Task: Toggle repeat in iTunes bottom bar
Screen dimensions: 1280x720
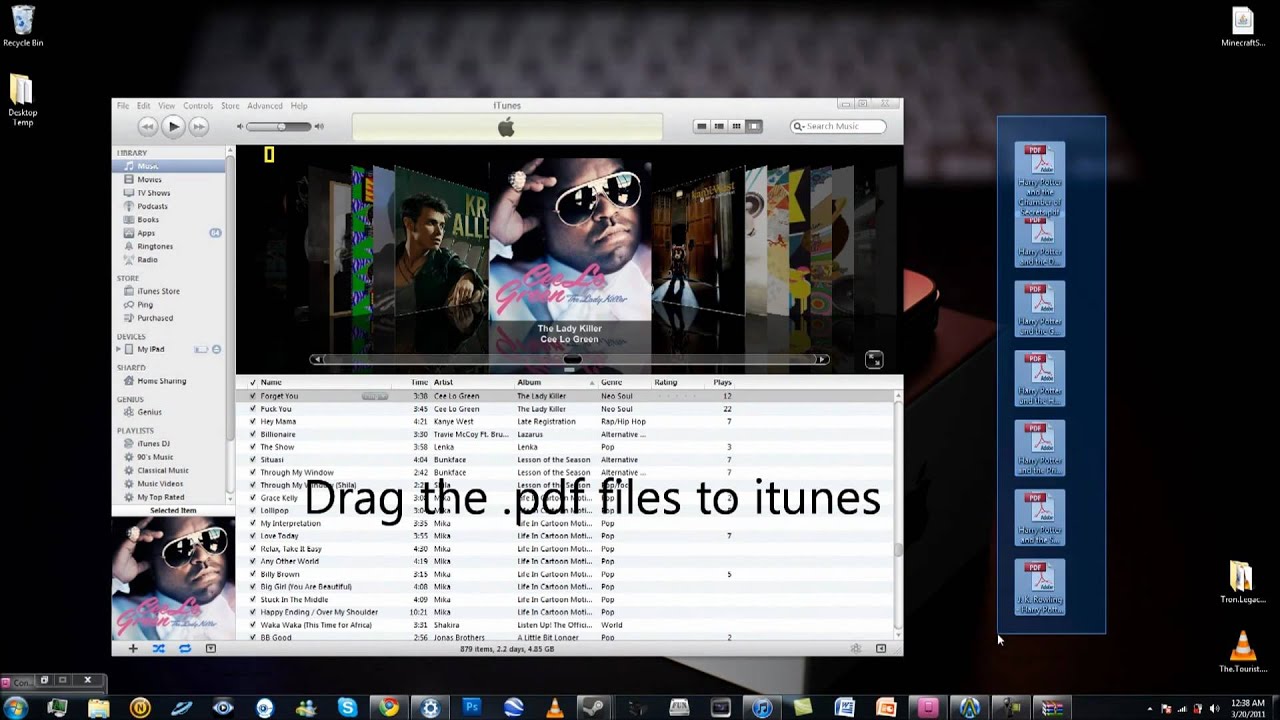Action: point(185,649)
